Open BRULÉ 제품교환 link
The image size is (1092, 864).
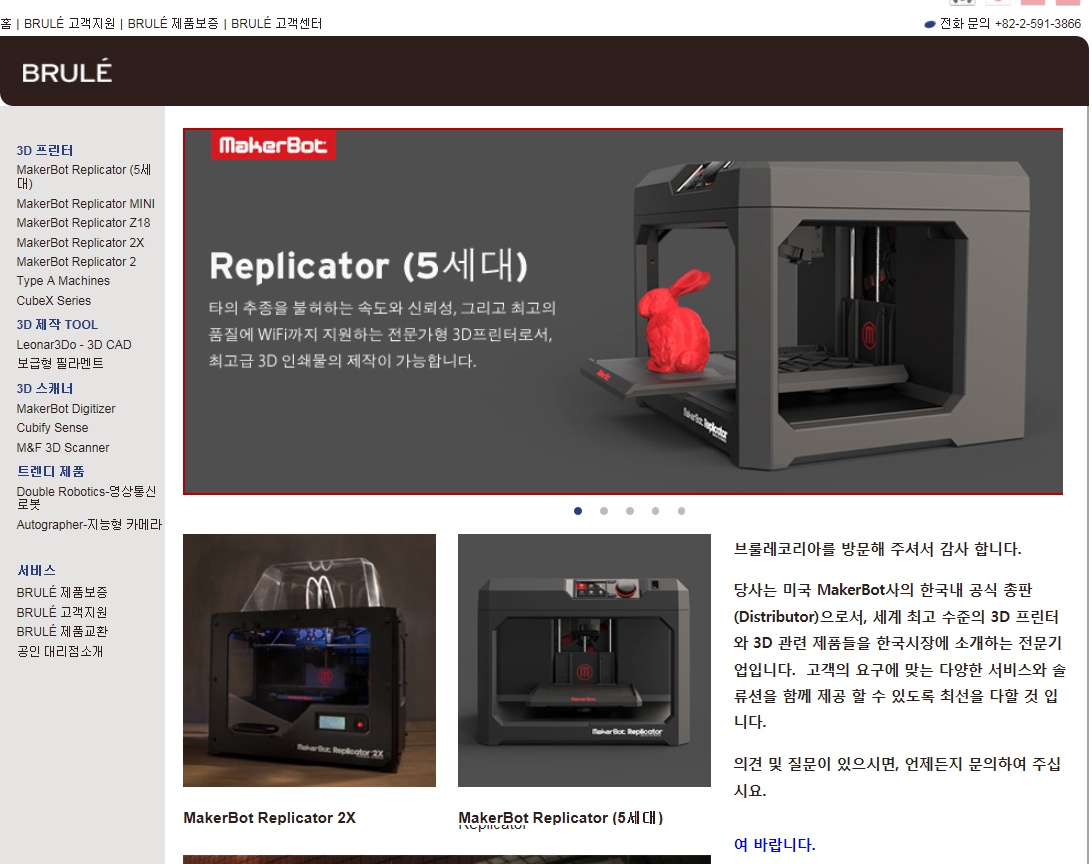(62, 631)
